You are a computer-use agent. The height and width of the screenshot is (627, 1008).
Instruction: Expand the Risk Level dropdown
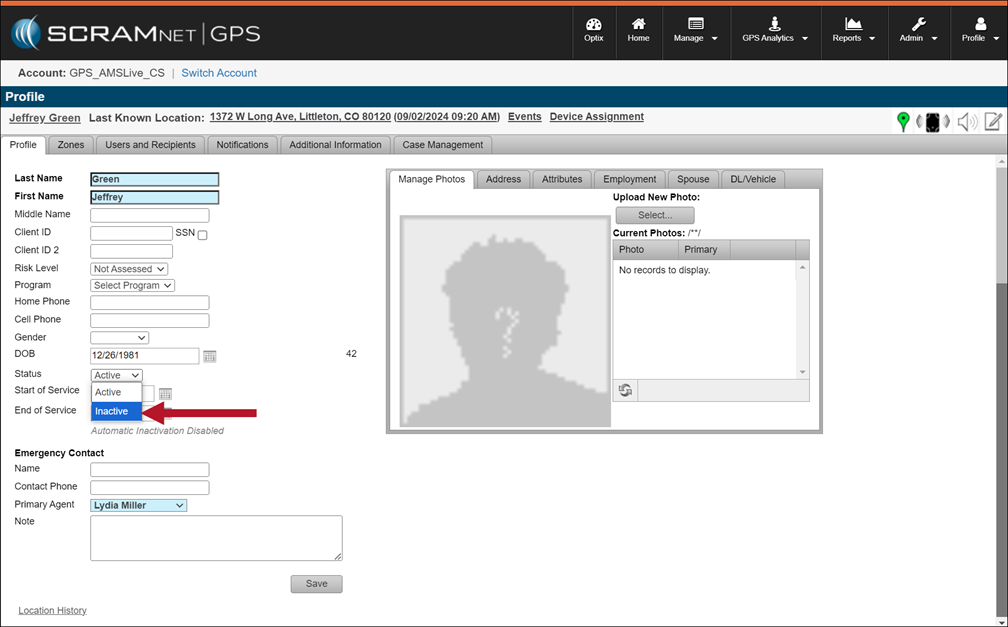[x=129, y=269]
